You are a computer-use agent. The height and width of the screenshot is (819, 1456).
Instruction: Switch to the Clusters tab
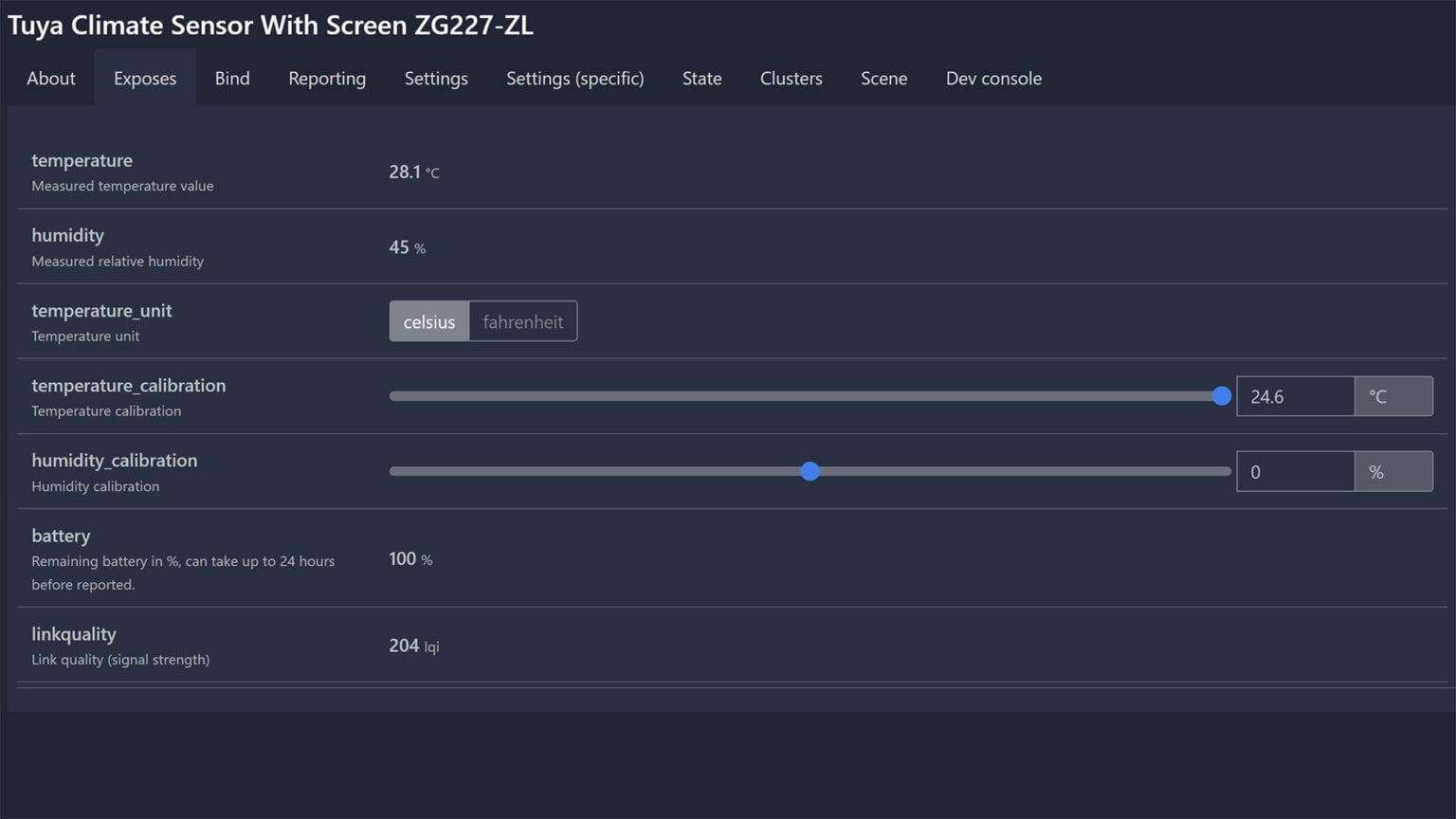point(791,79)
